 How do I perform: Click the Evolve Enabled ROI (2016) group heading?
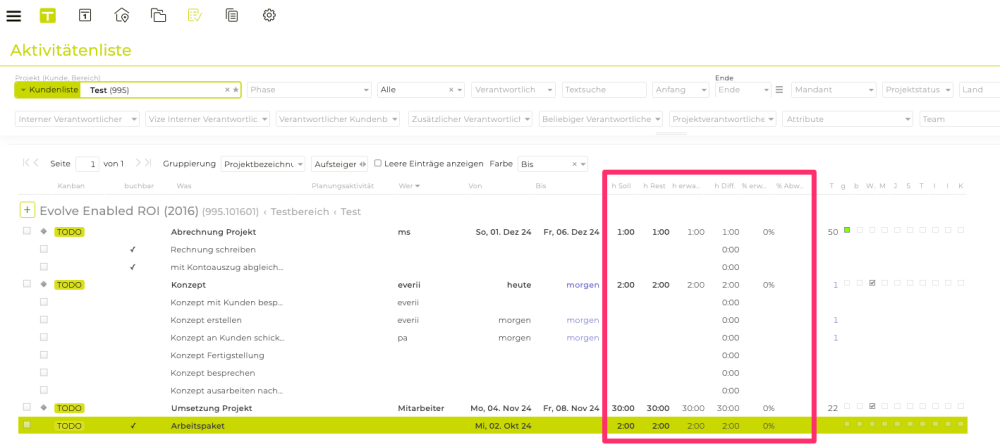[119, 210]
